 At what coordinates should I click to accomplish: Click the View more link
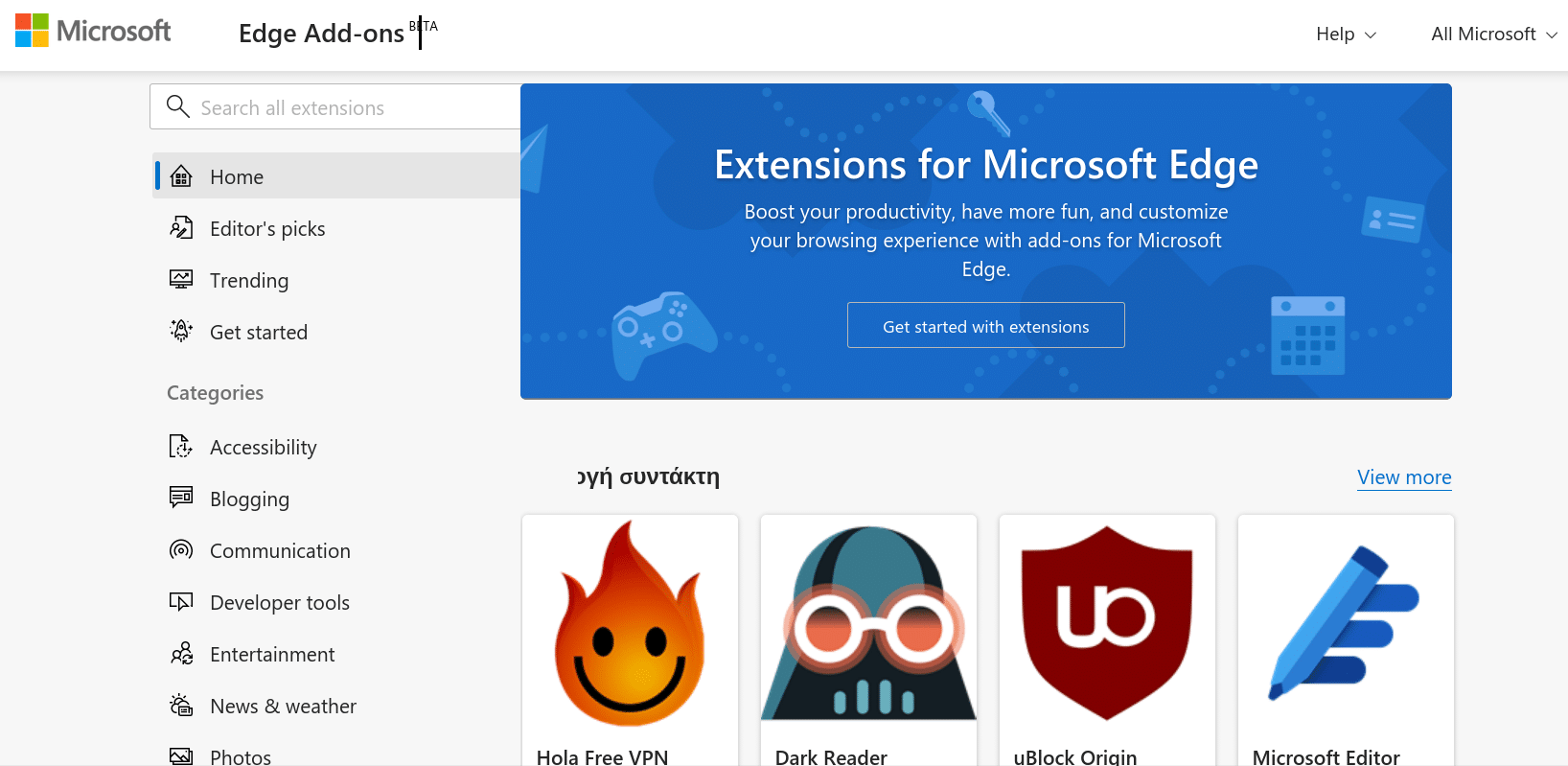[1404, 477]
